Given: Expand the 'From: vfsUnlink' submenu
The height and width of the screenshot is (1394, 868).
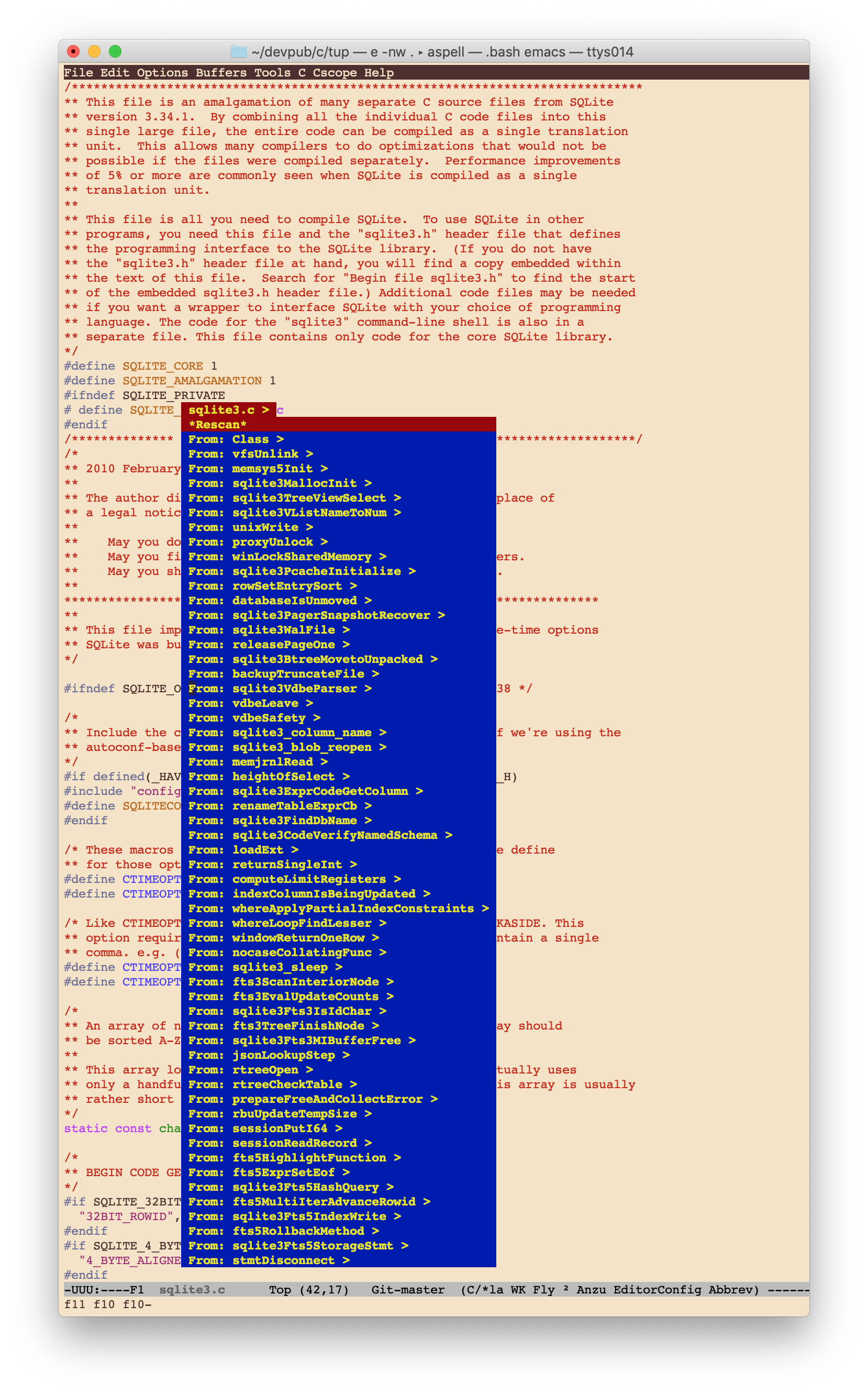Looking at the screenshot, I should pos(339,453).
